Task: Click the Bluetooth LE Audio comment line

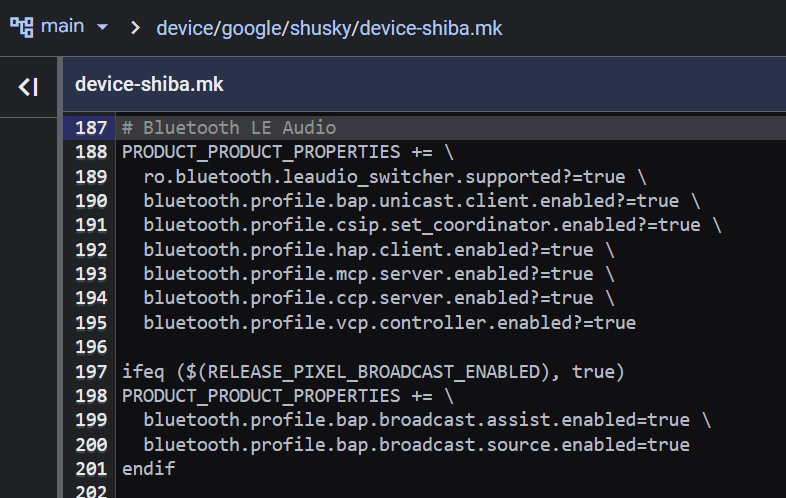Action: pyautogui.click(x=229, y=128)
